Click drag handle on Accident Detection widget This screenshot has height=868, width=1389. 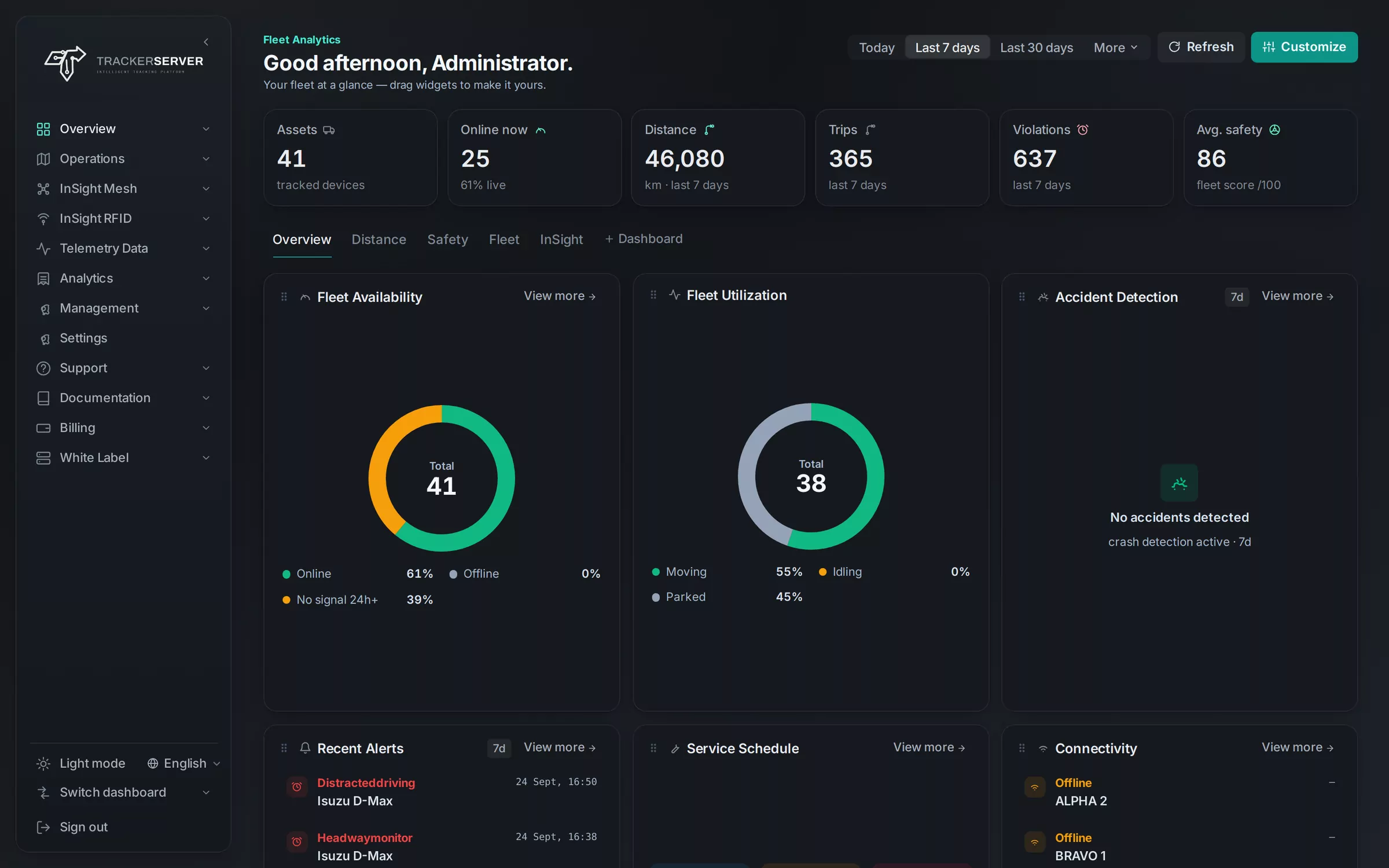point(1022,297)
